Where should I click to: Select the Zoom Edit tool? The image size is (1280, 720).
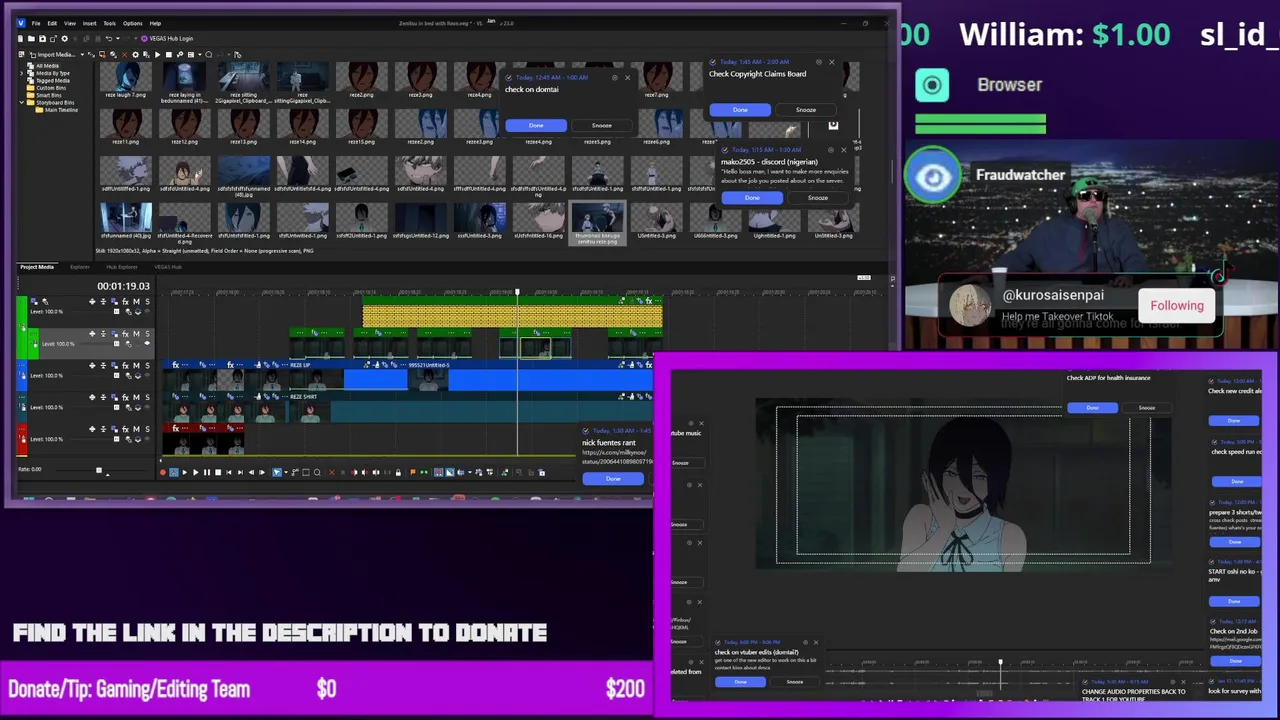[x=317, y=472]
